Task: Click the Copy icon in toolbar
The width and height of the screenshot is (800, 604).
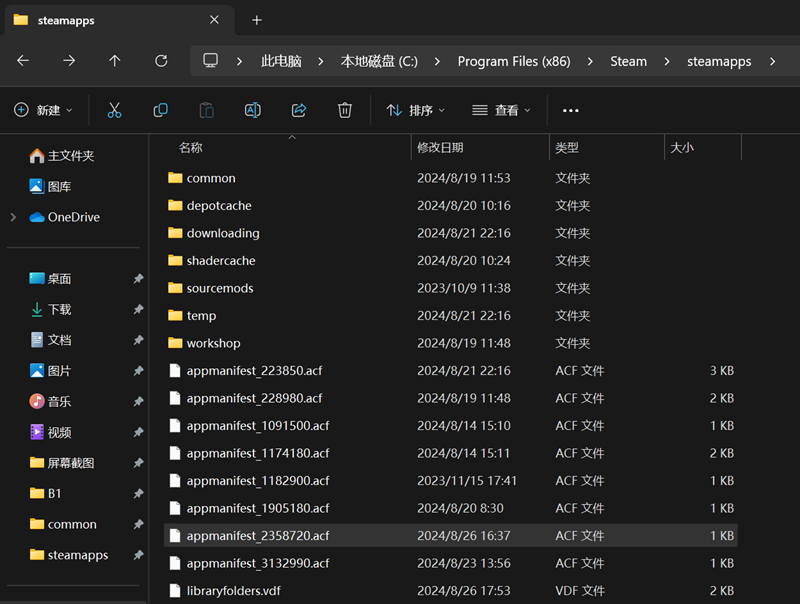Action: click(x=160, y=110)
